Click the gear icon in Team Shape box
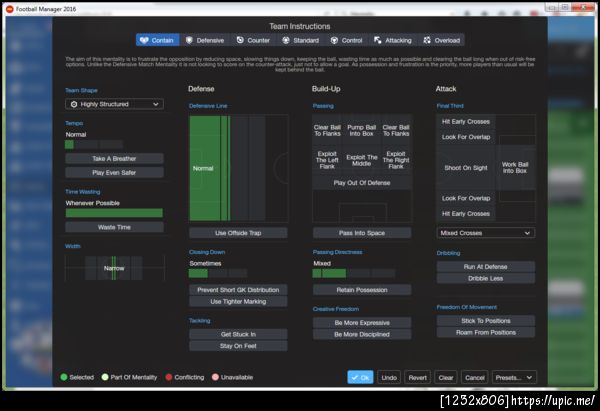Image resolution: width=600 pixels, height=411 pixels. point(74,104)
